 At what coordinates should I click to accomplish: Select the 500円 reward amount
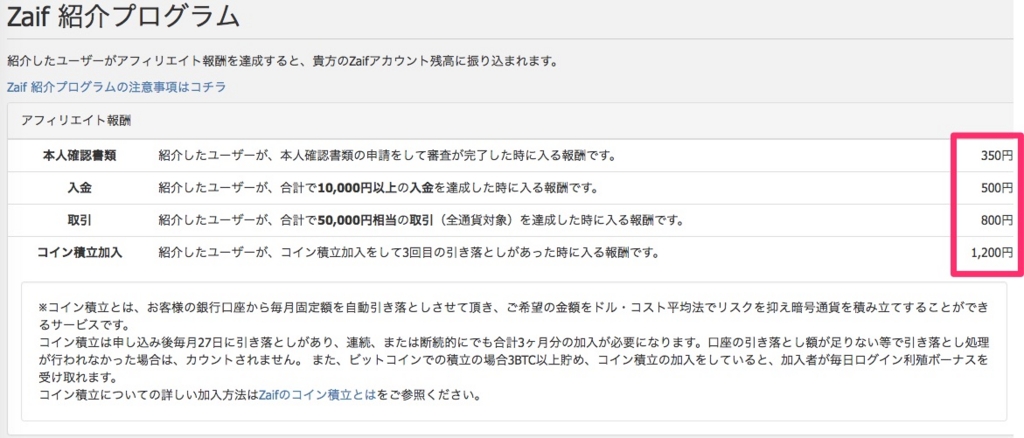pyautogui.click(x=997, y=188)
